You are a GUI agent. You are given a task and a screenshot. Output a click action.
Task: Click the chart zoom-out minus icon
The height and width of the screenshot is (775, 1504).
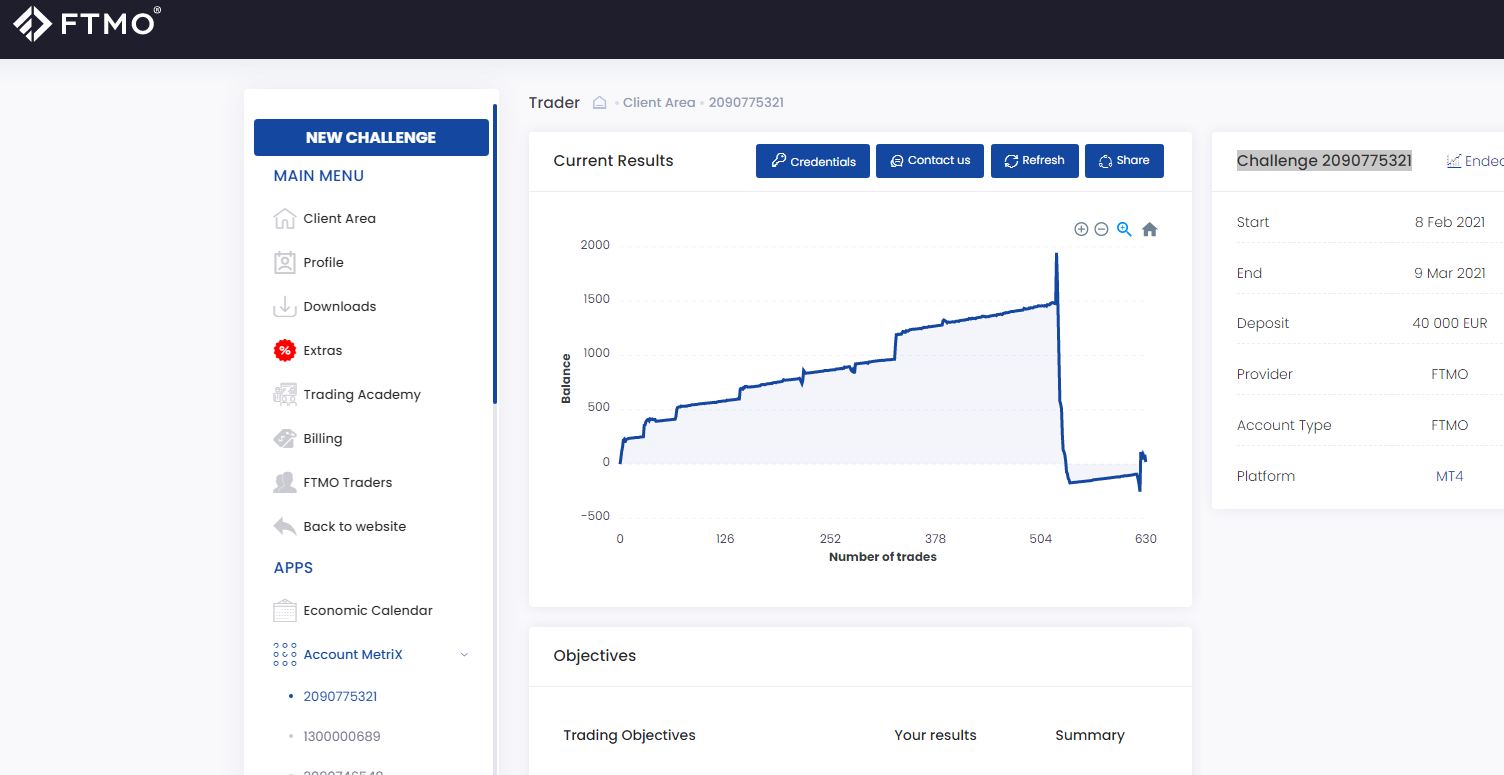tap(1101, 229)
